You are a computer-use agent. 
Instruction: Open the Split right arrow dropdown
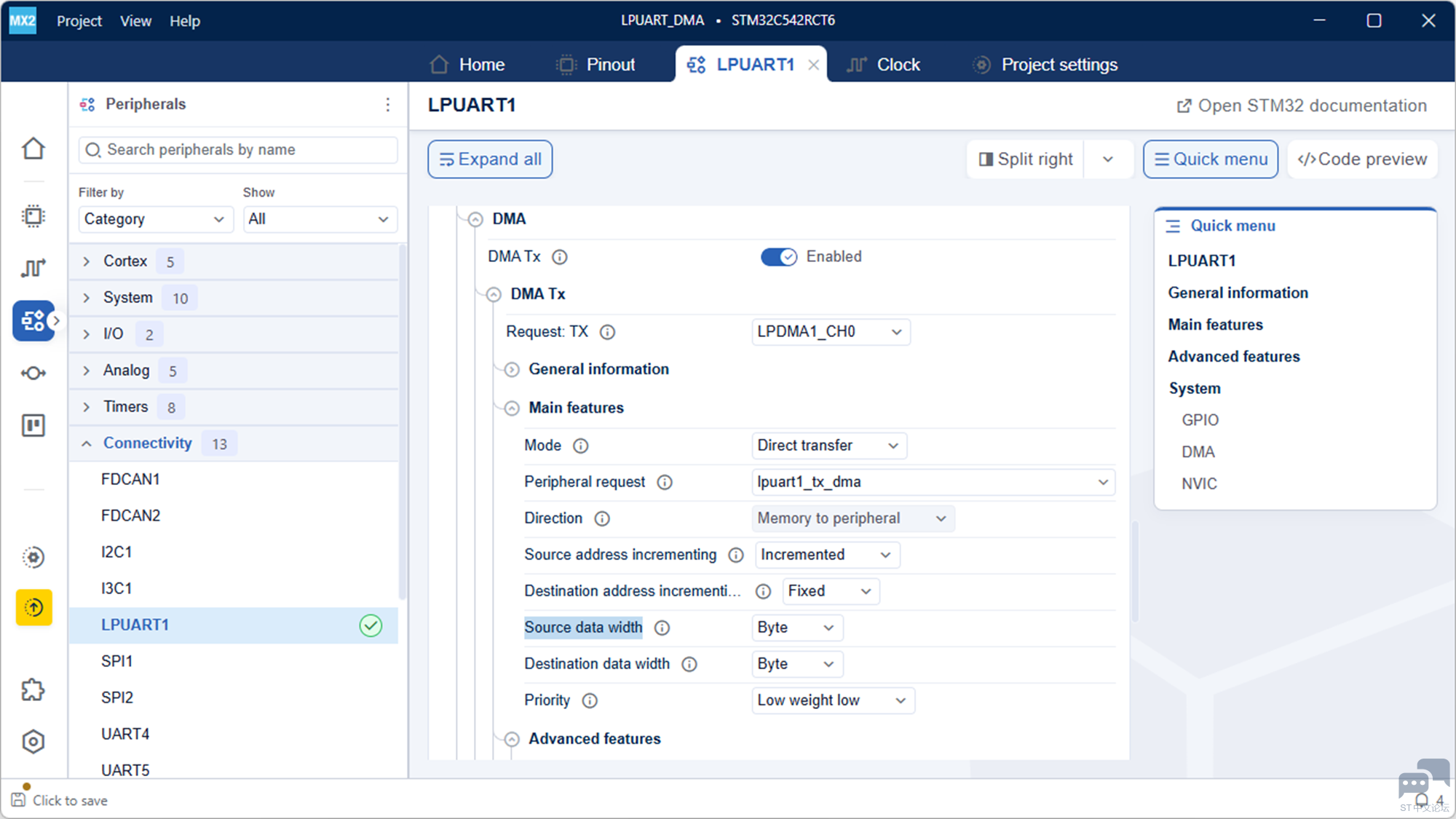pos(1108,159)
